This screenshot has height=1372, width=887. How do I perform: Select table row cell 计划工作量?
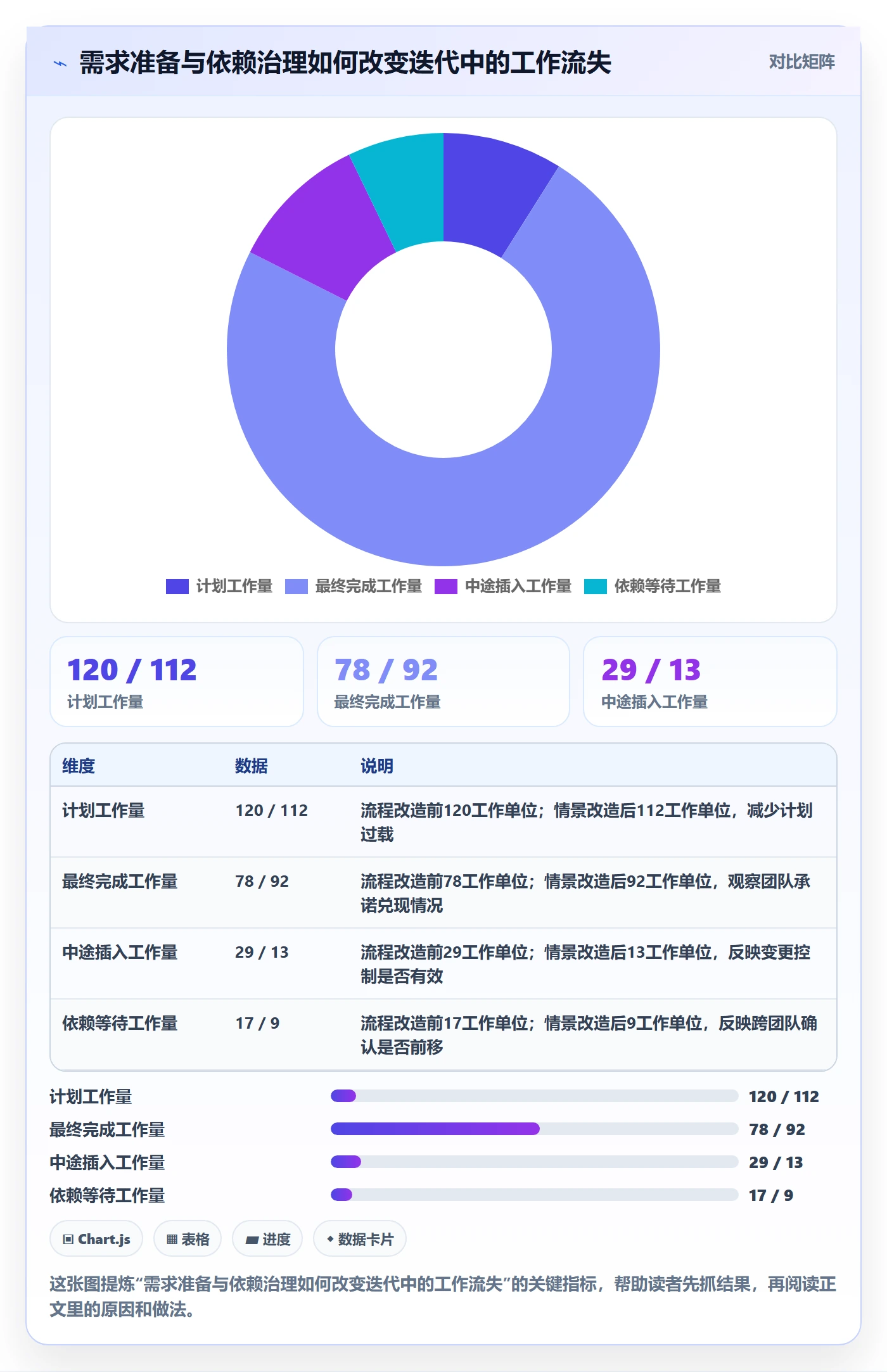tap(103, 811)
